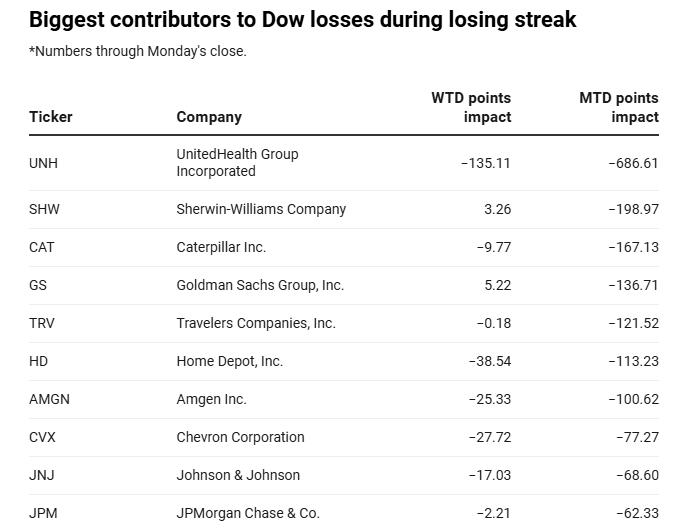Click Johnson & Johnson's MTD value −68.60
The height and width of the screenshot is (528, 673).
pyautogui.click(x=634, y=475)
